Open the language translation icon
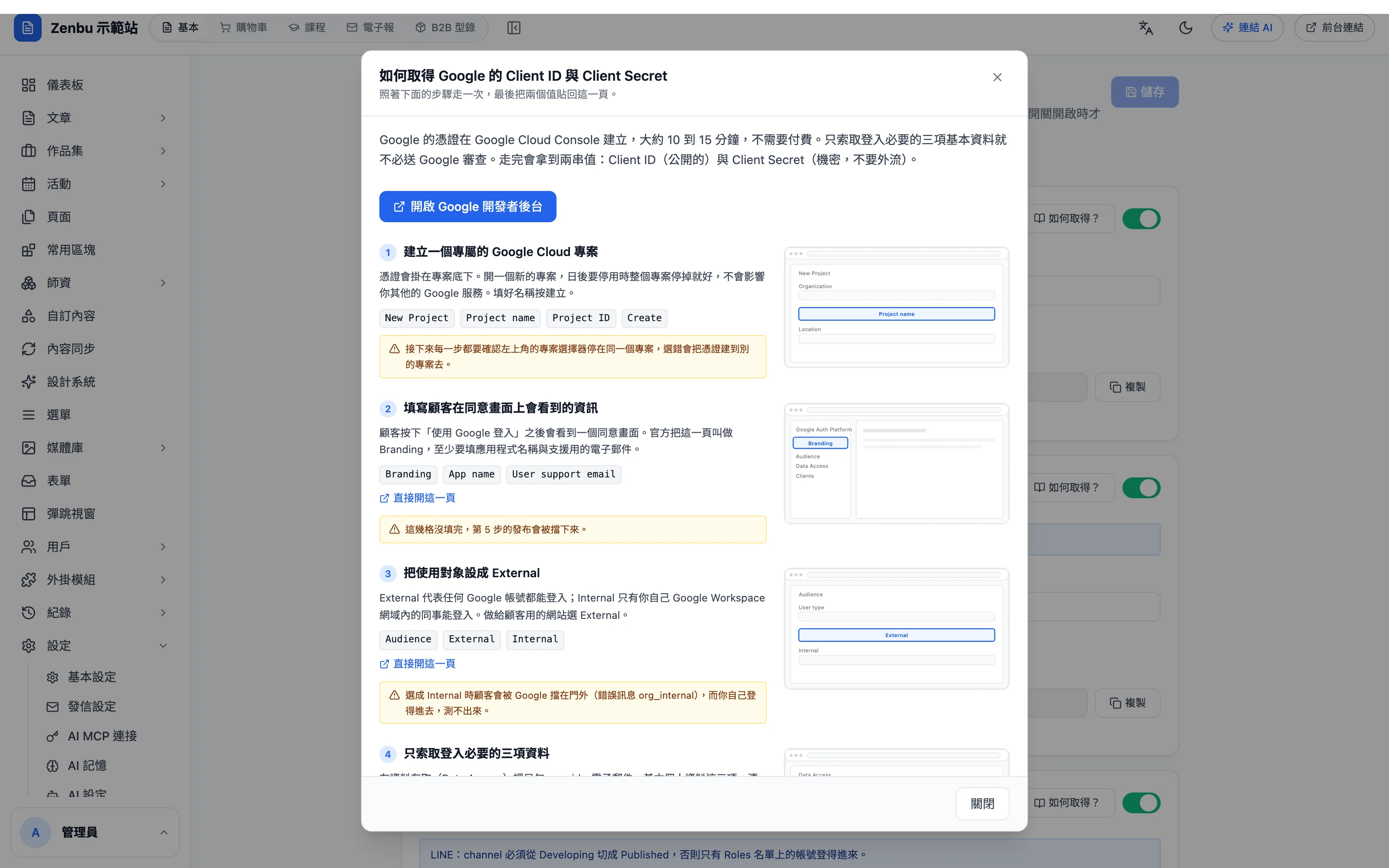Screen dimensions: 1389x868 [x=1145, y=27]
